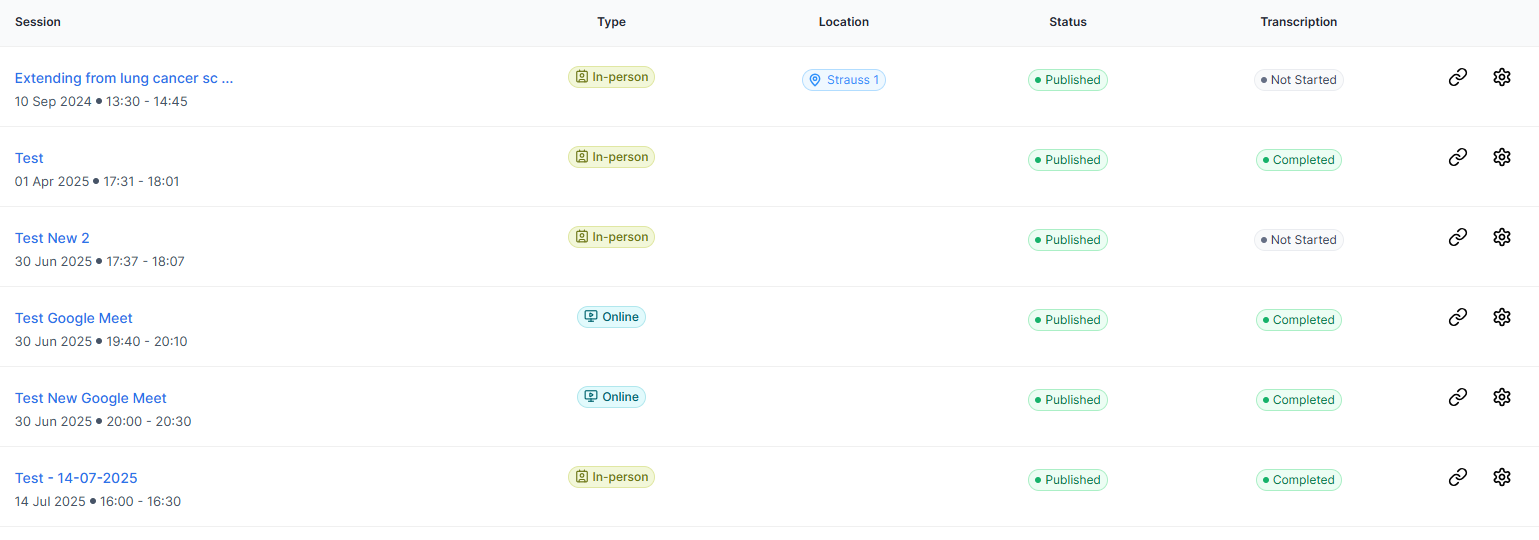The image size is (1539, 540).
Task: Open the Test Google Meet session
Action: tap(74, 318)
